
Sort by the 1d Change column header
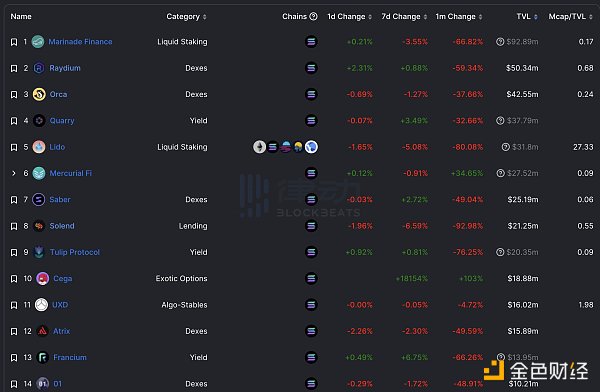click(349, 16)
